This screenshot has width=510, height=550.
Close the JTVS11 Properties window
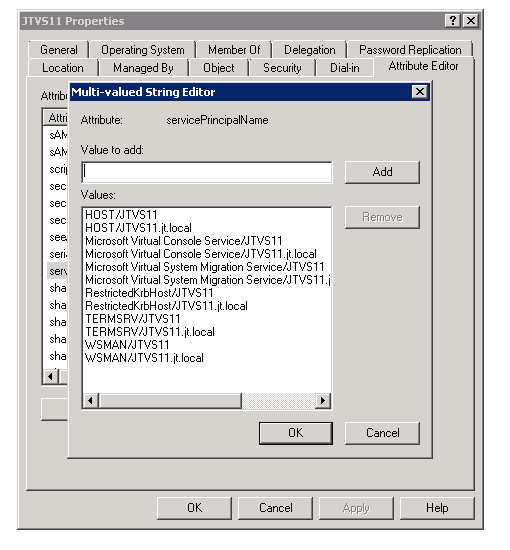pos(471,21)
